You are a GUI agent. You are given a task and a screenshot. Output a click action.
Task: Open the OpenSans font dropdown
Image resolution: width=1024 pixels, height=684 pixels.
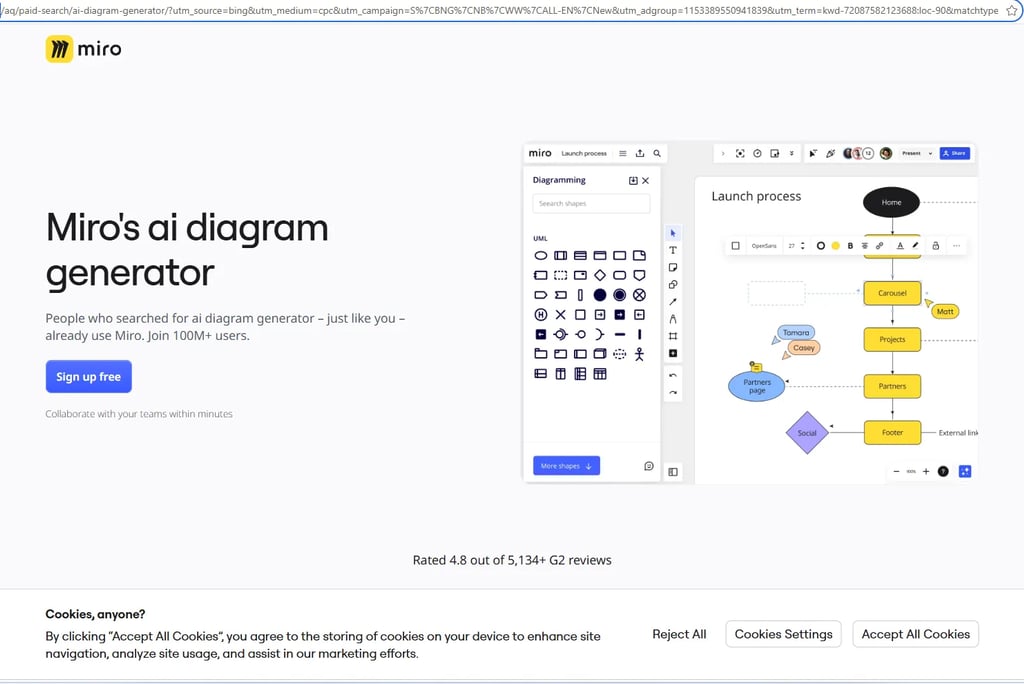click(764, 246)
